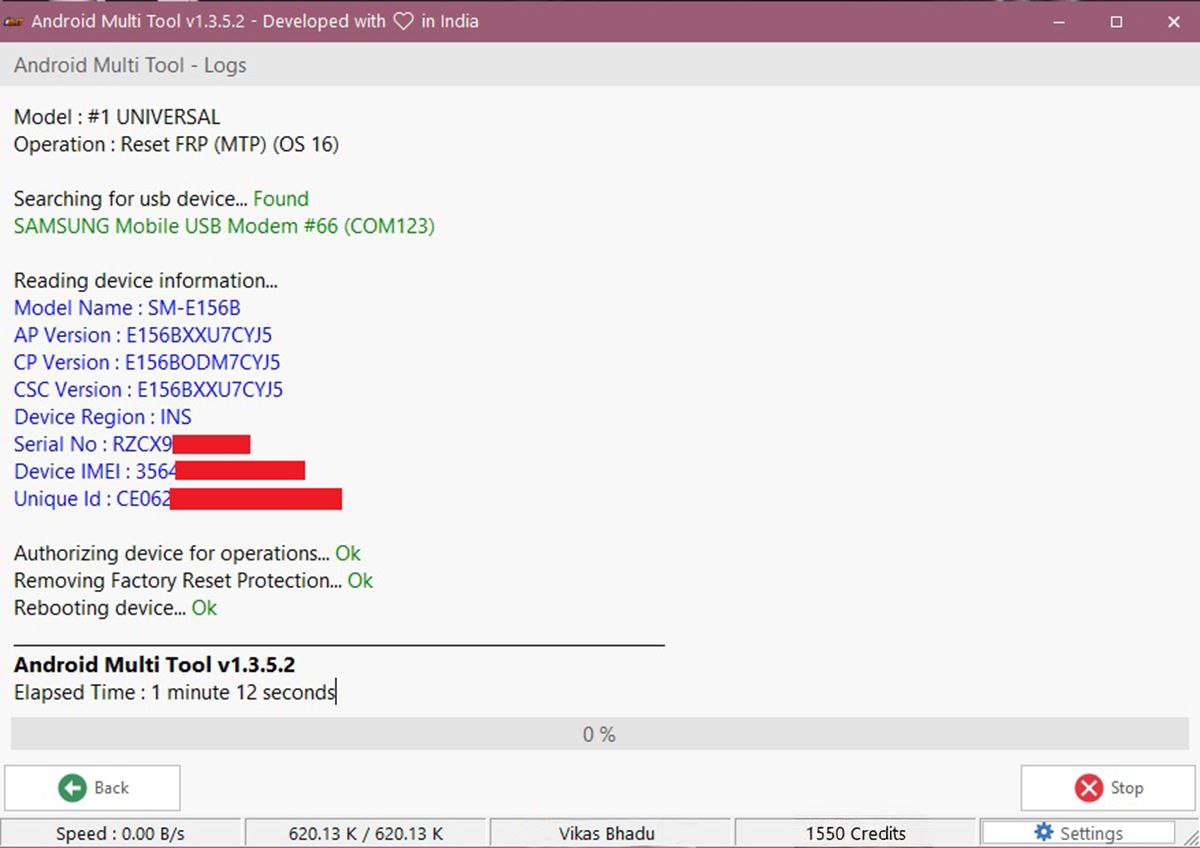
Task: Click the Serial No line
Action: coord(132,444)
